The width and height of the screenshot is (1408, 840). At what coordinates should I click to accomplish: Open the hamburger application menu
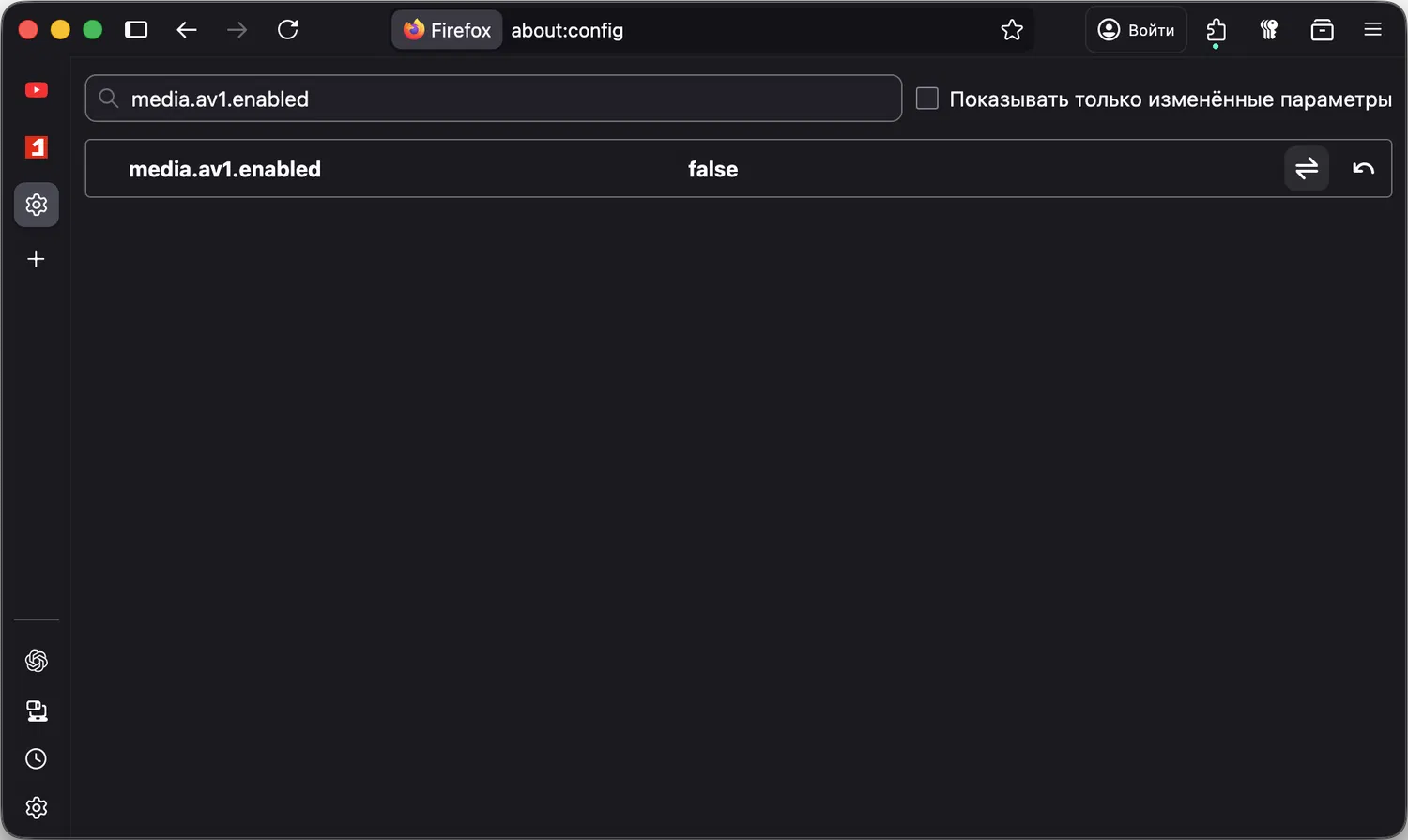(x=1372, y=30)
